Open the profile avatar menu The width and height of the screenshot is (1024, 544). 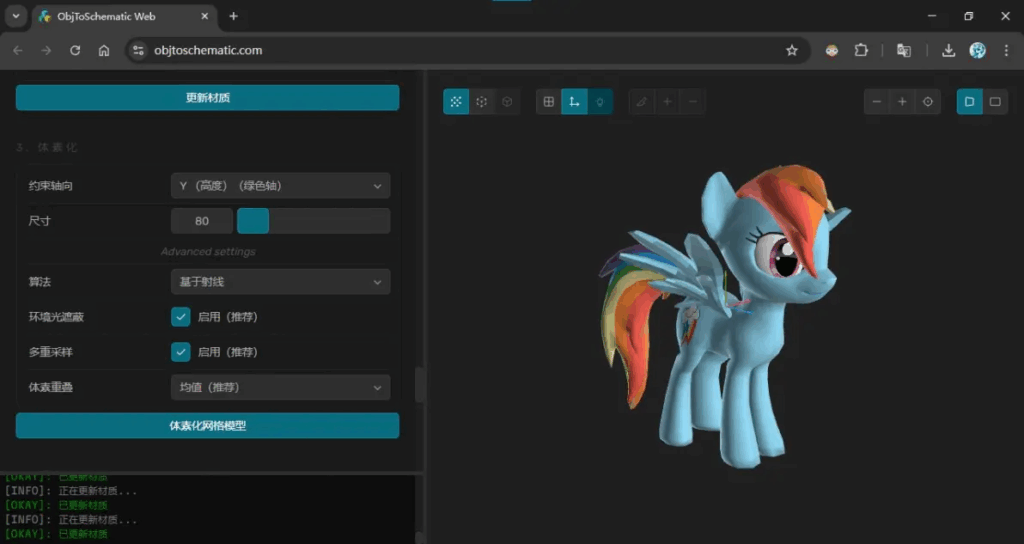click(x=977, y=50)
